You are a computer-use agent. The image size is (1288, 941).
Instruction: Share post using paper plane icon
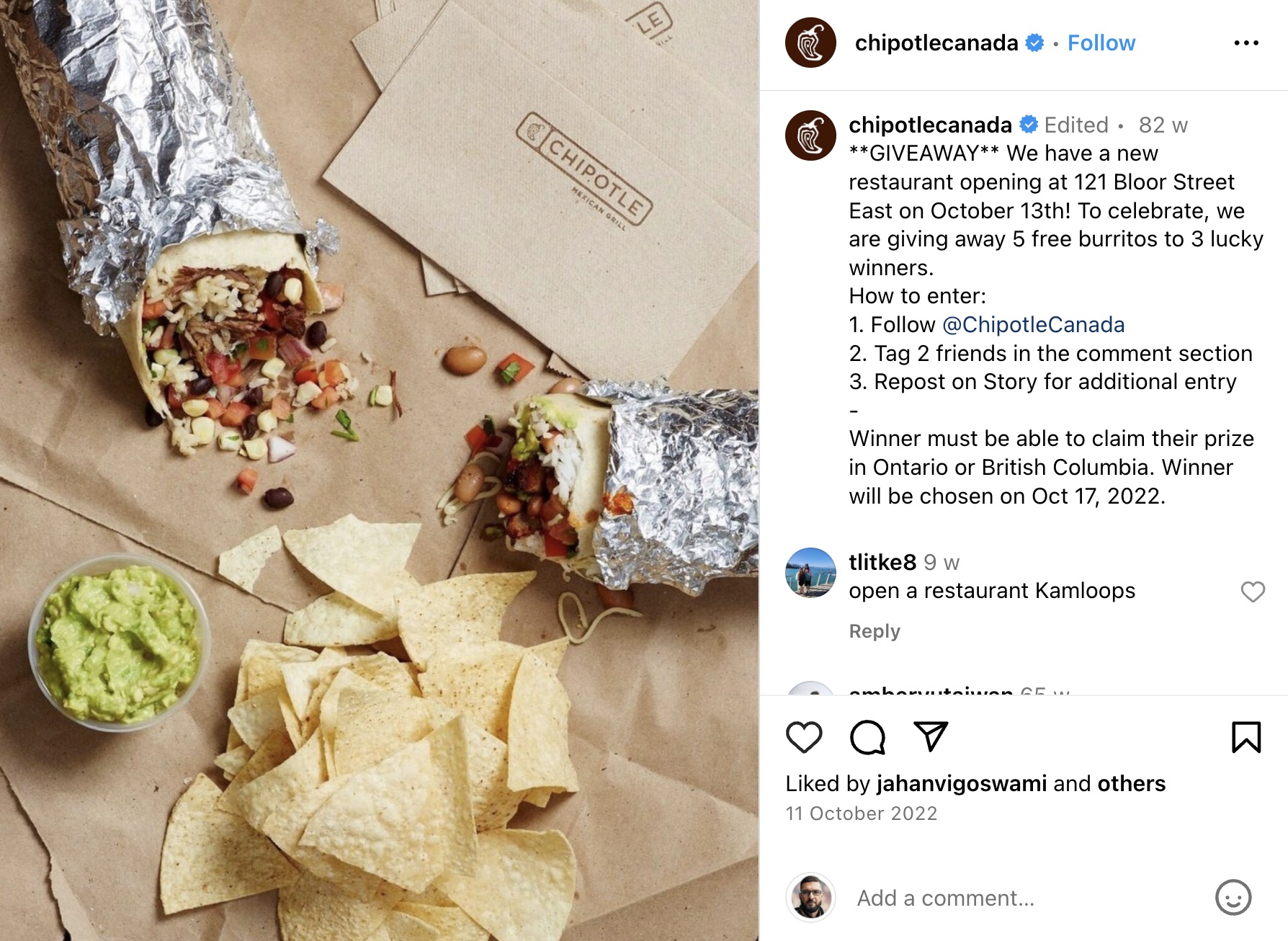pos(931,736)
